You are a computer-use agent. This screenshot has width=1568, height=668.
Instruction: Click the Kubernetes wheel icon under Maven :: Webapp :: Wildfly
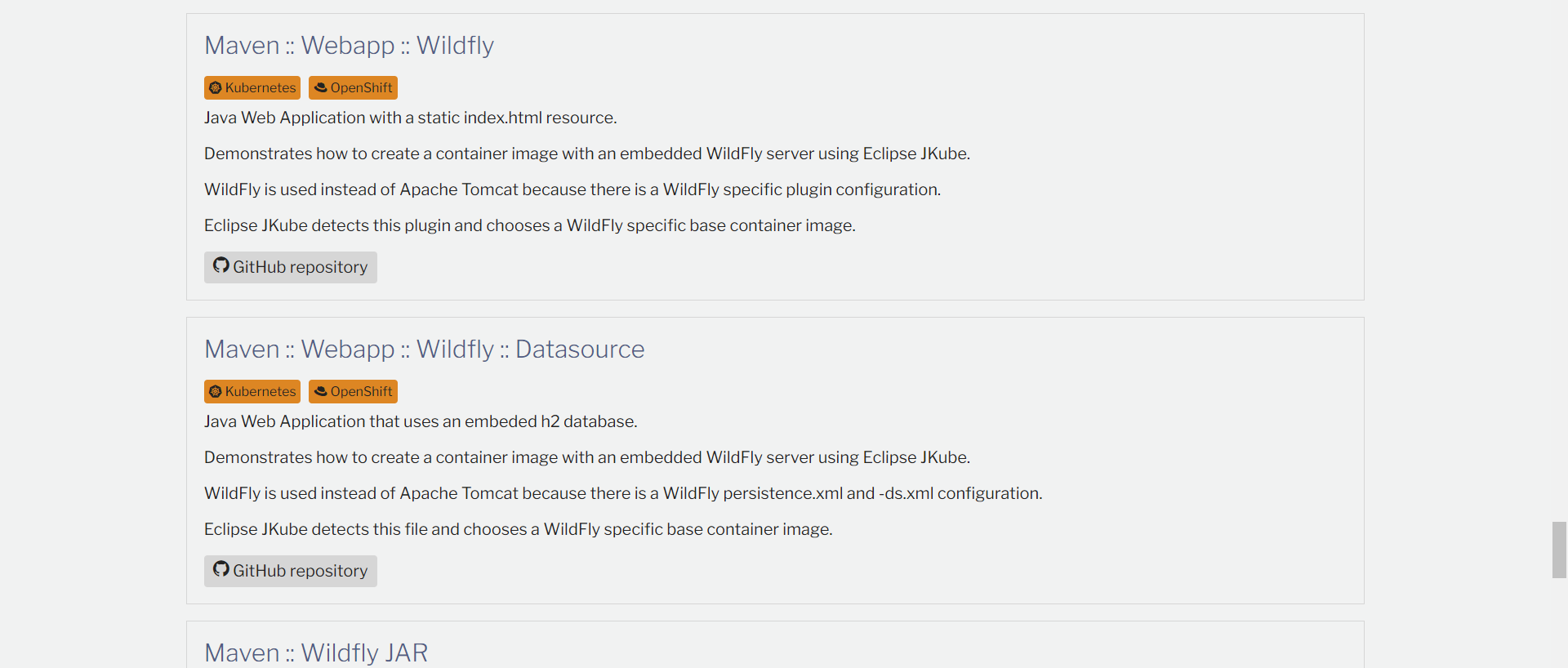click(216, 87)
